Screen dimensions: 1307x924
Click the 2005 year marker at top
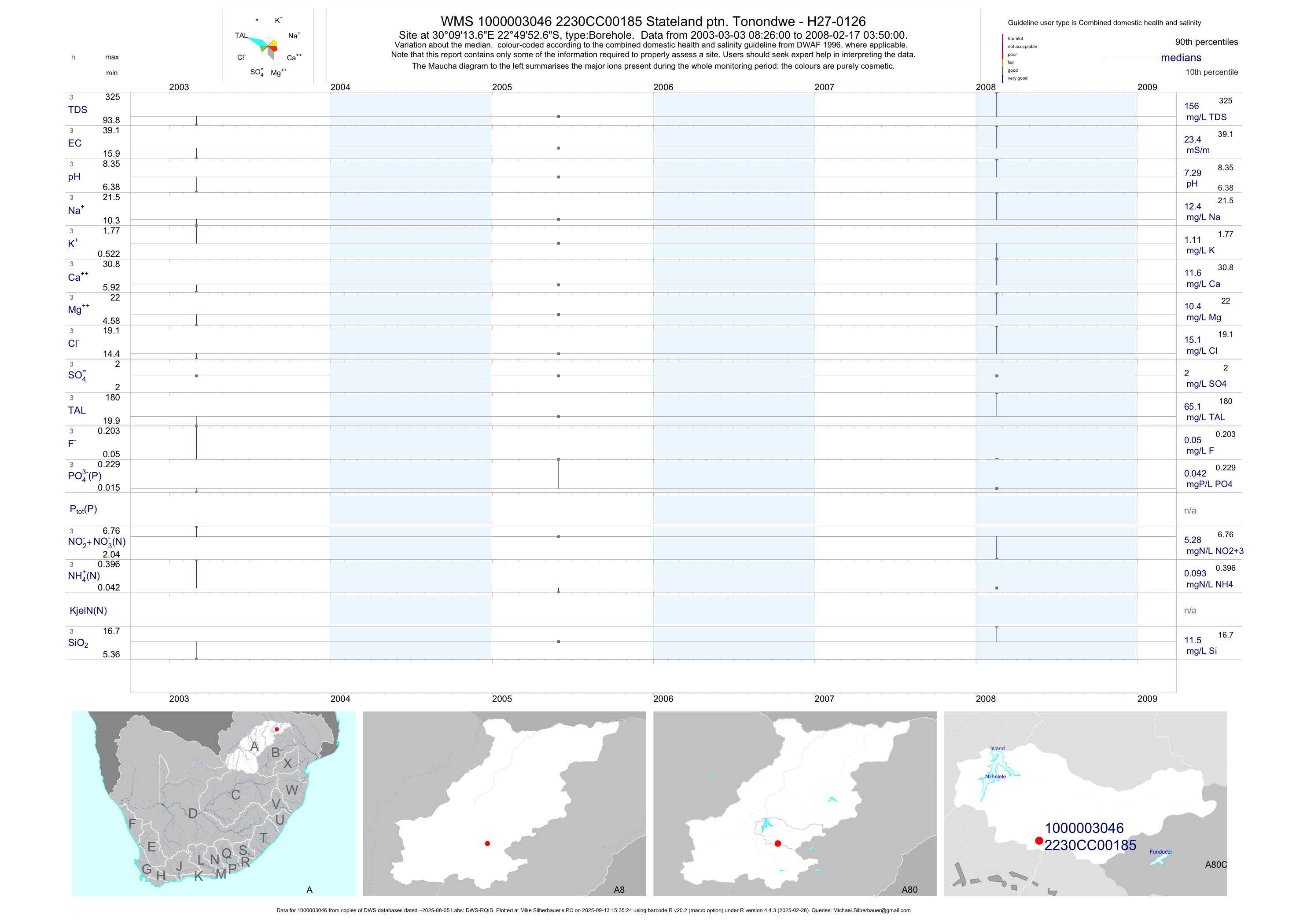coord(501,87)
